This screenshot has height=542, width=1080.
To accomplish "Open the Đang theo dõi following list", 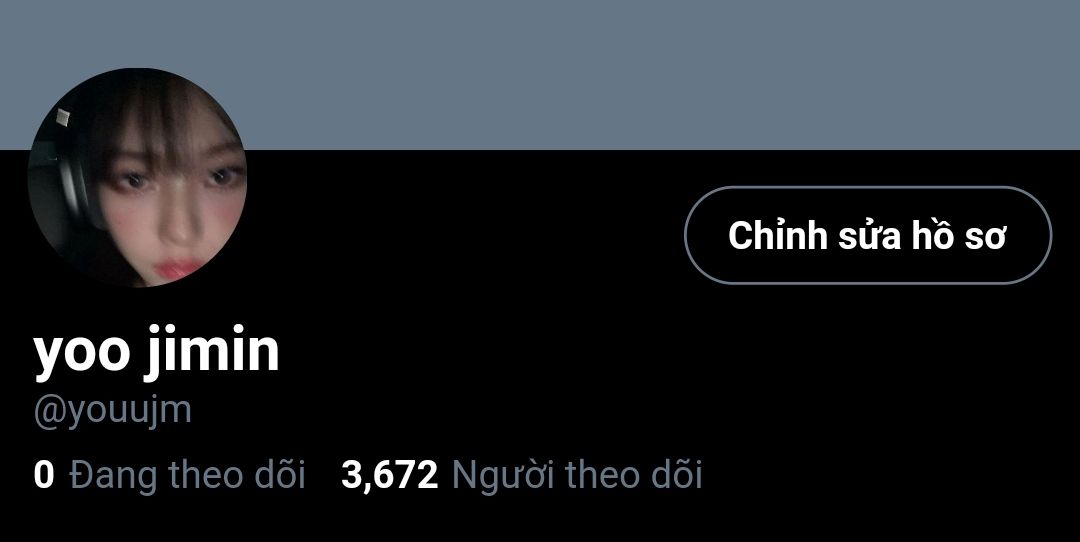I will tap(169, 476).
